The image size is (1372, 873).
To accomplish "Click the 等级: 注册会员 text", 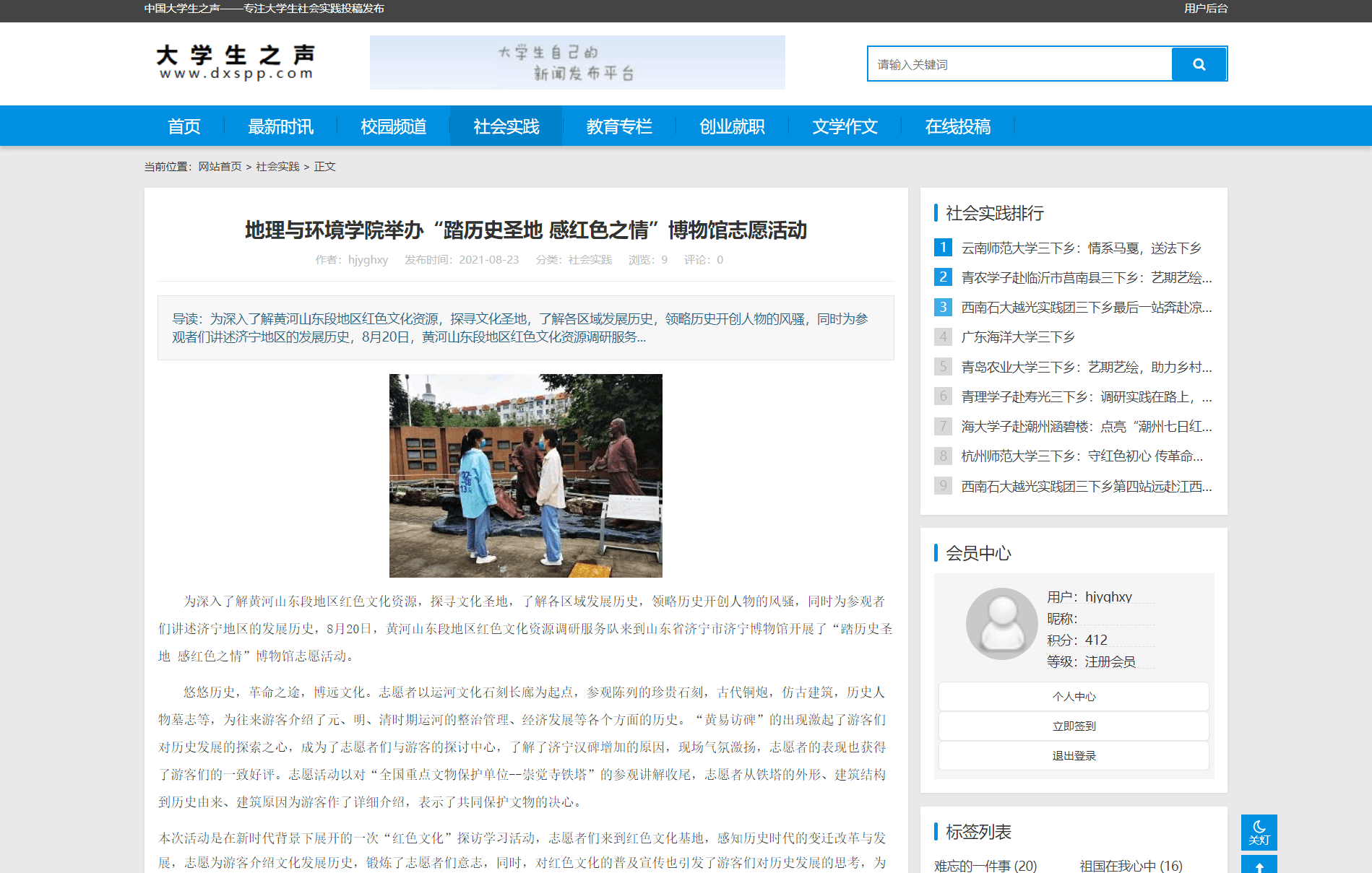I will (x=1091, y=661).
